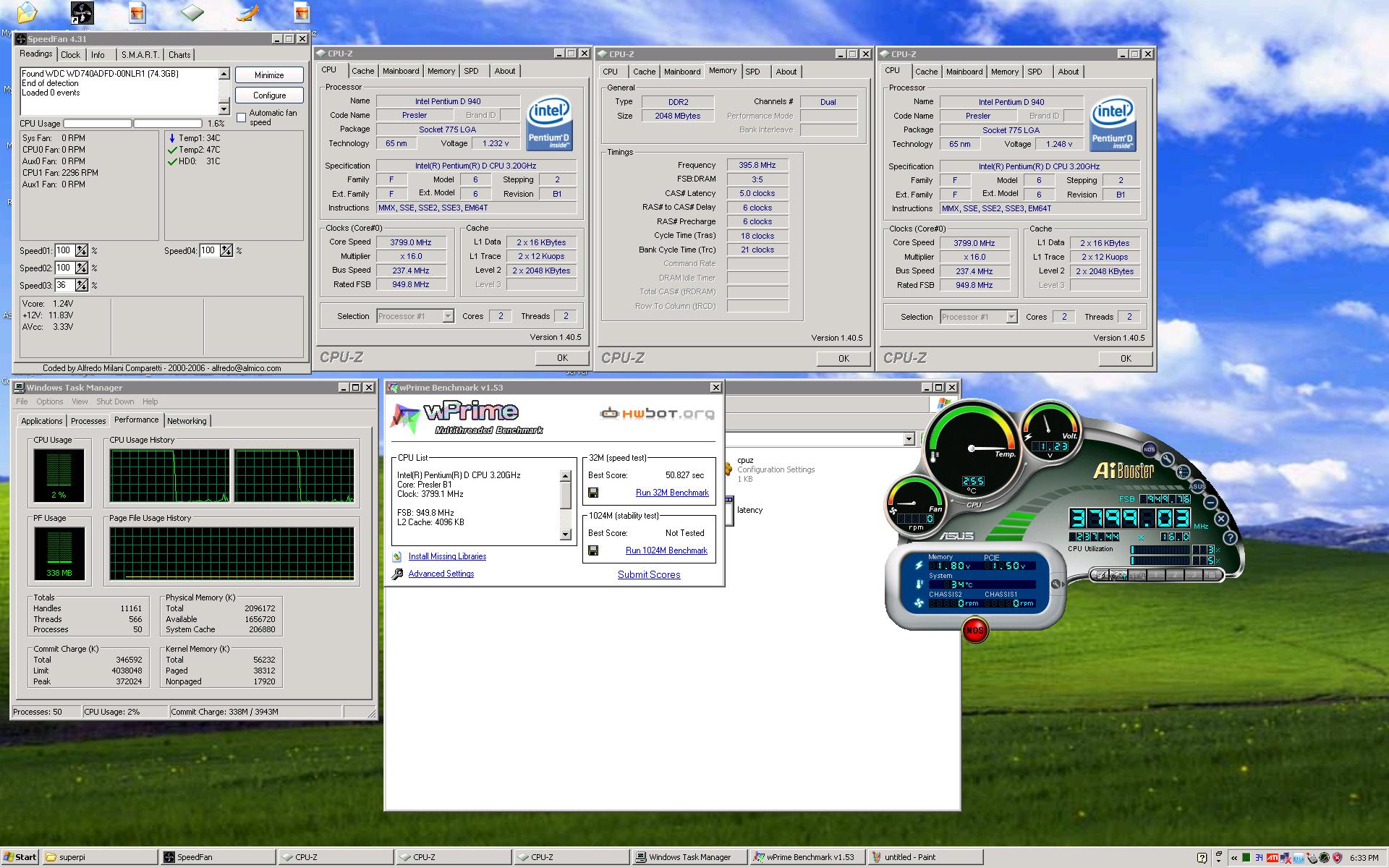Select AI Booster profile slot 1

1155,575
